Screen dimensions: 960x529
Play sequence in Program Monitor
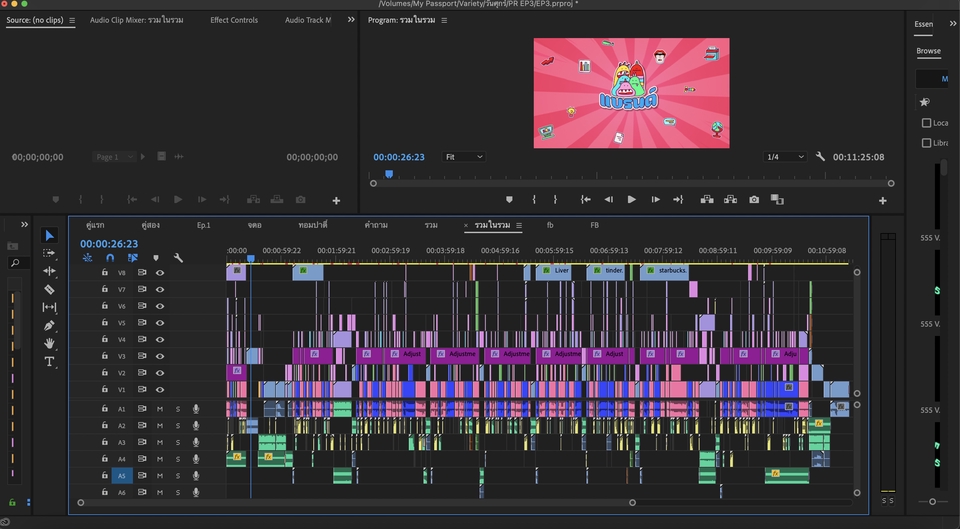click(x=632, y=200)
